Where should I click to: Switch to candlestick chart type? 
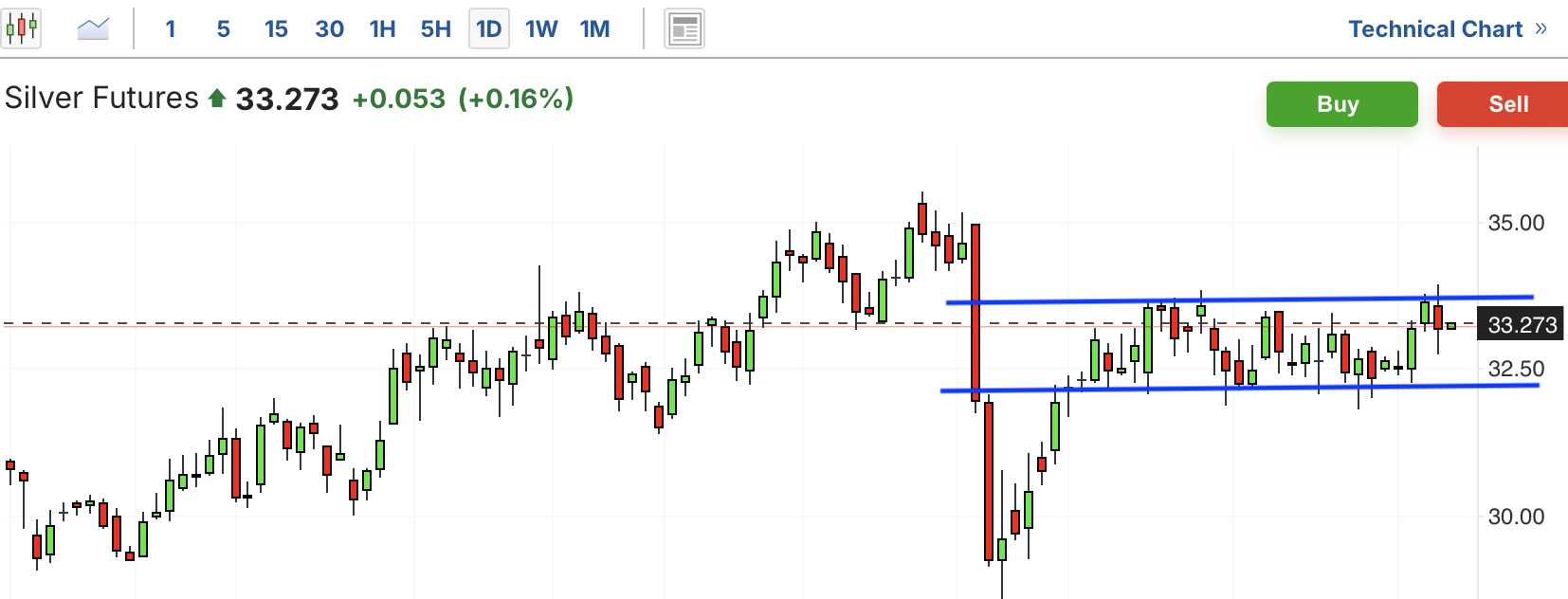click(21, 28)
